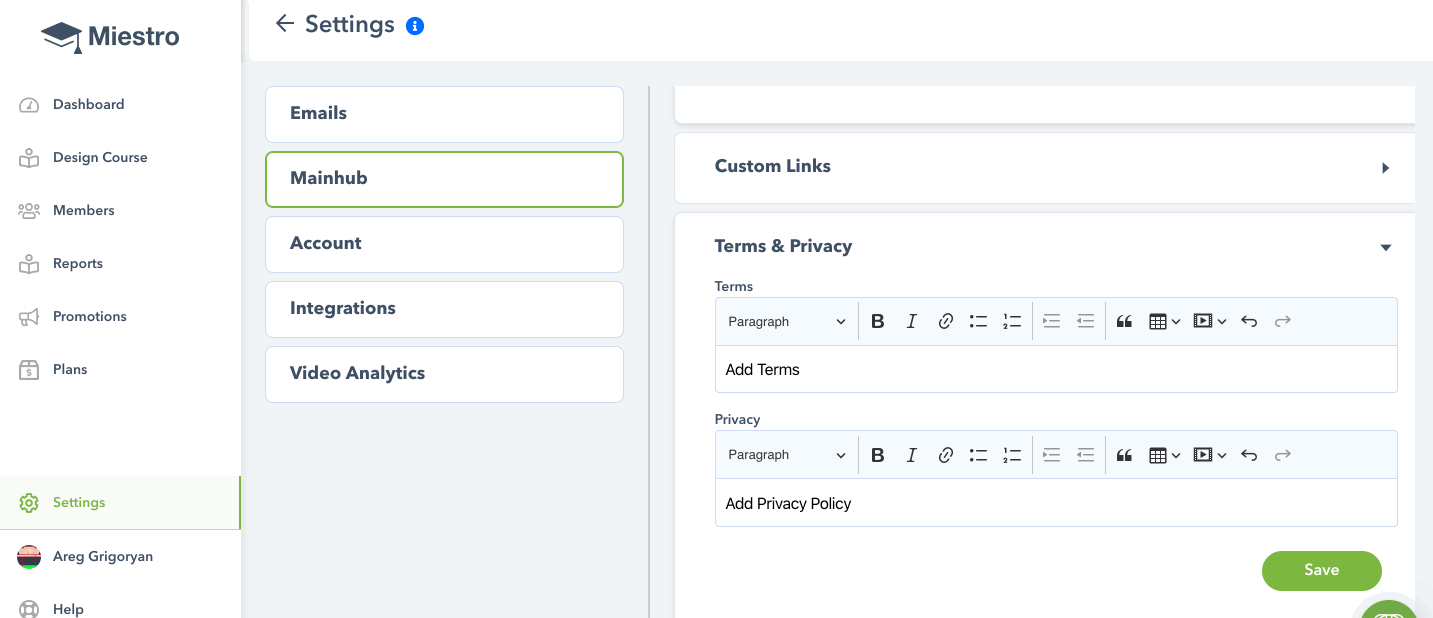Image resolution: width=1433 pixels, height=618 pixels.
Task: Click the Reports icon in sidebar
Action: pos(29,264)
